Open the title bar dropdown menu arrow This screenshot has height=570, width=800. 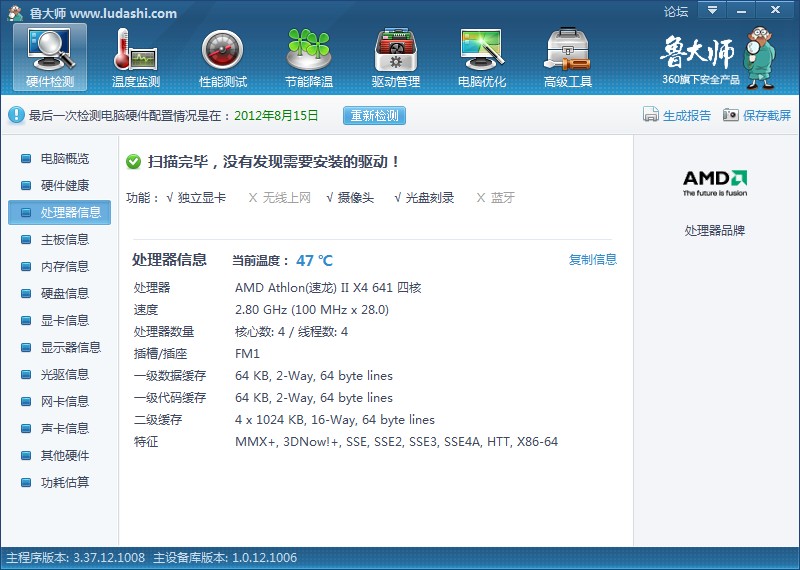pos(712,10)
